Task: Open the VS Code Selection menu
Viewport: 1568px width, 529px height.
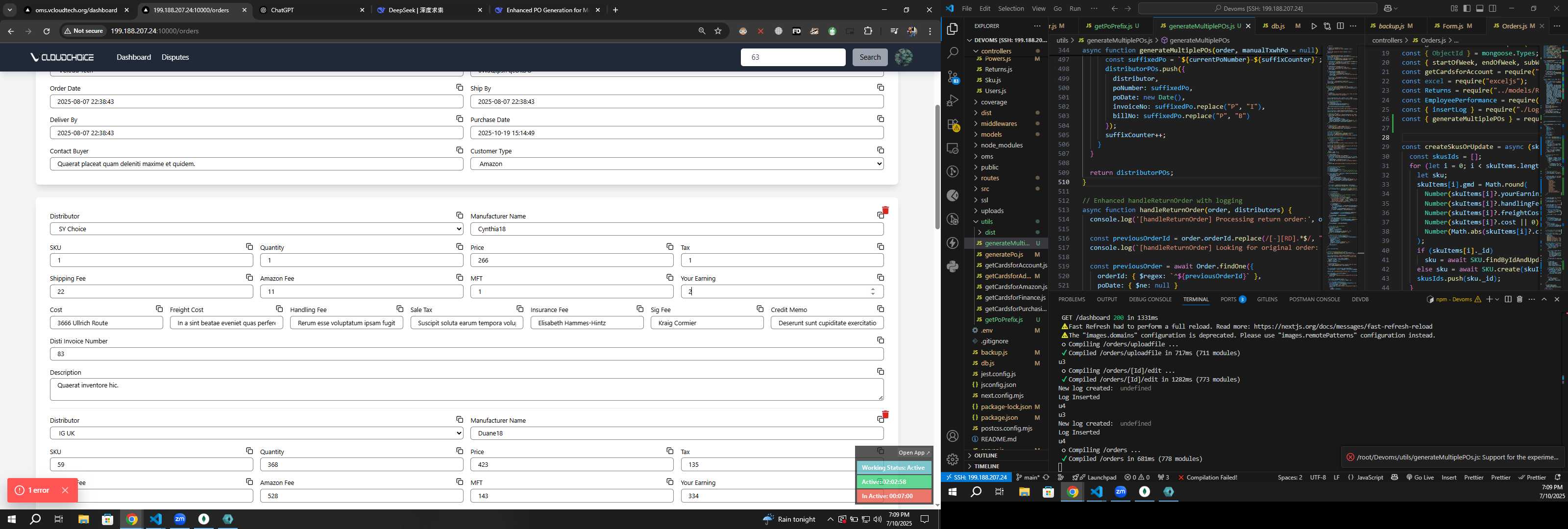Action: [1011, 8]
